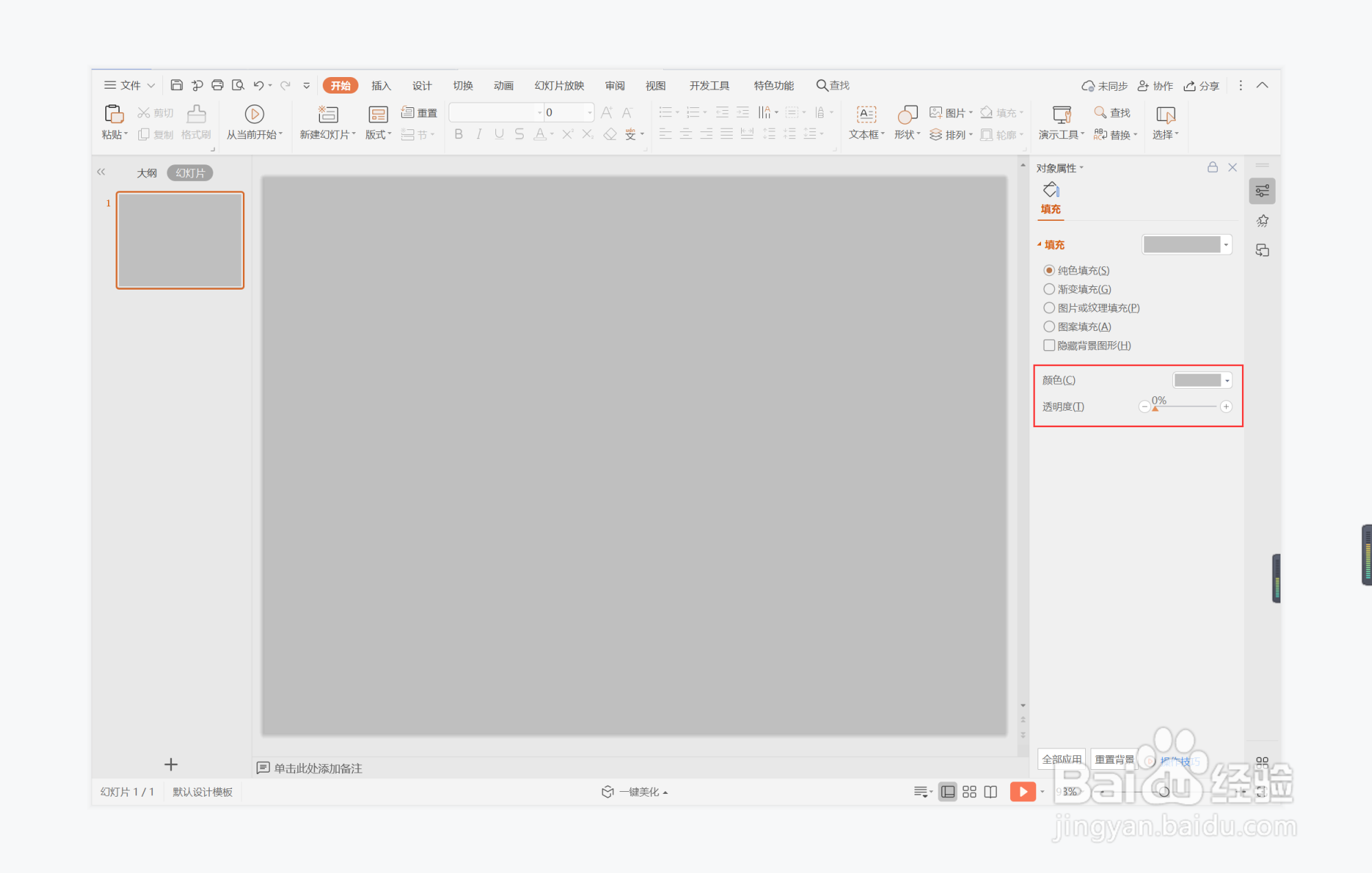Open the Design ribbon tab
Viewport: 1372px width, 873px height.
point(421,85)
